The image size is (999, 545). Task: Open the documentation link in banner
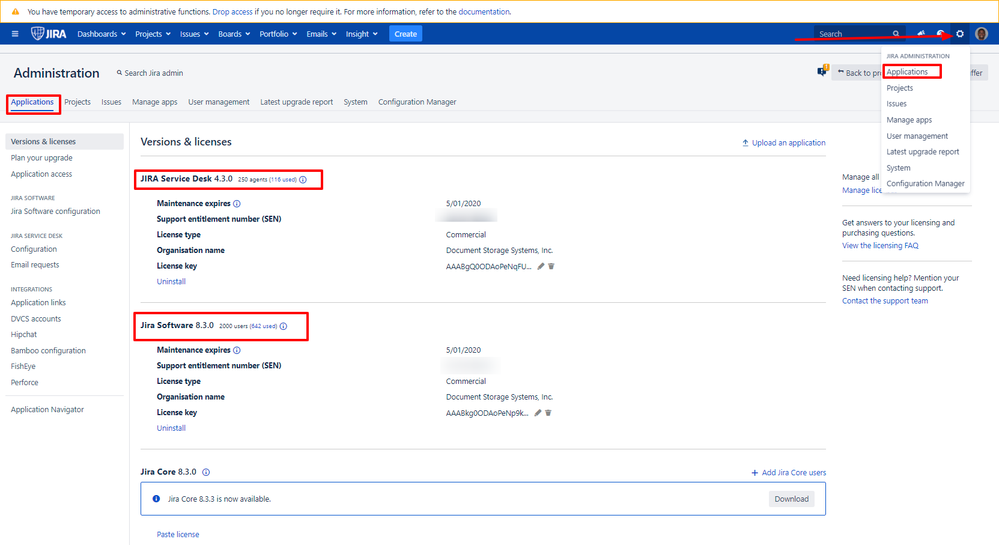tap(484, 11)
